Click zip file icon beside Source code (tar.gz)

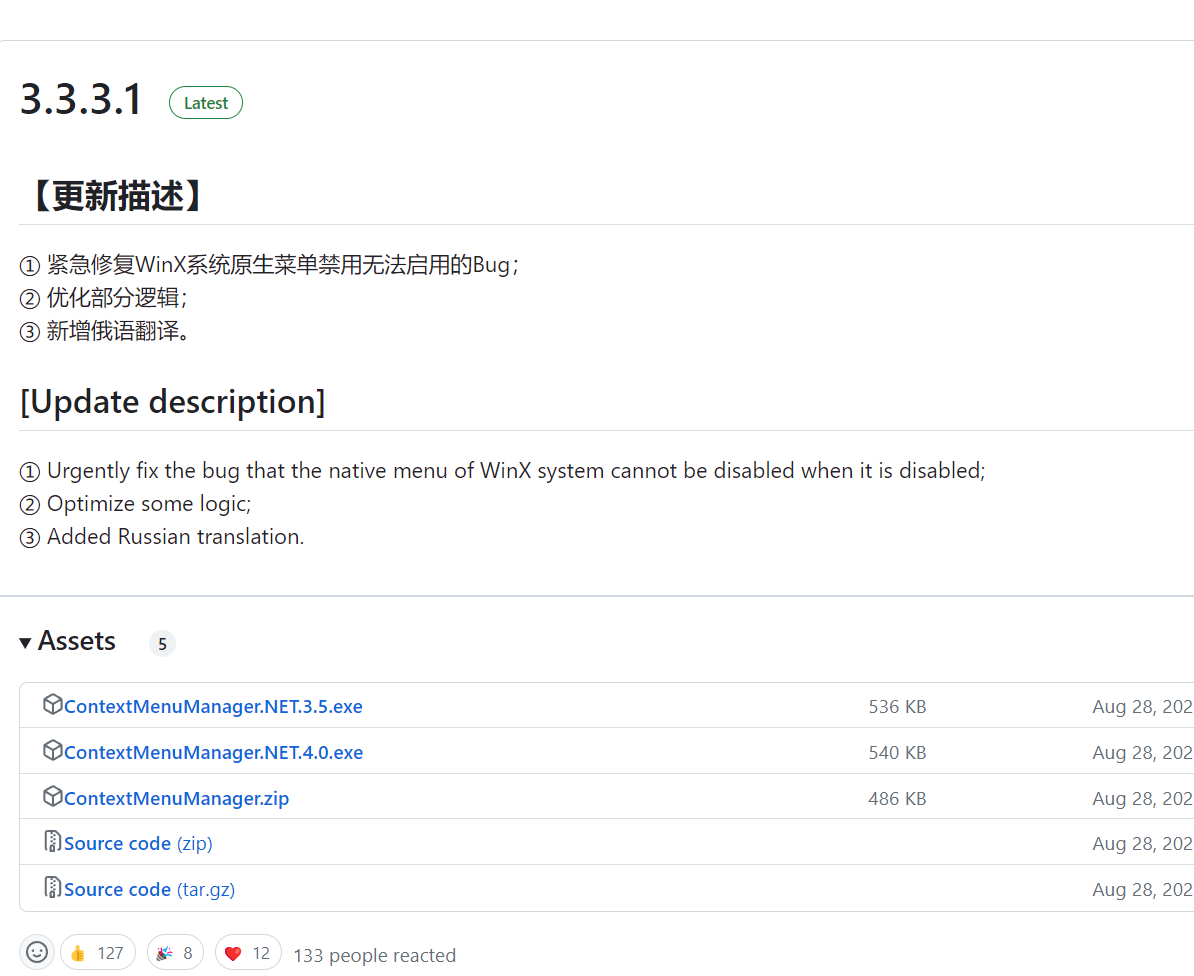click(x=53, y=887)
